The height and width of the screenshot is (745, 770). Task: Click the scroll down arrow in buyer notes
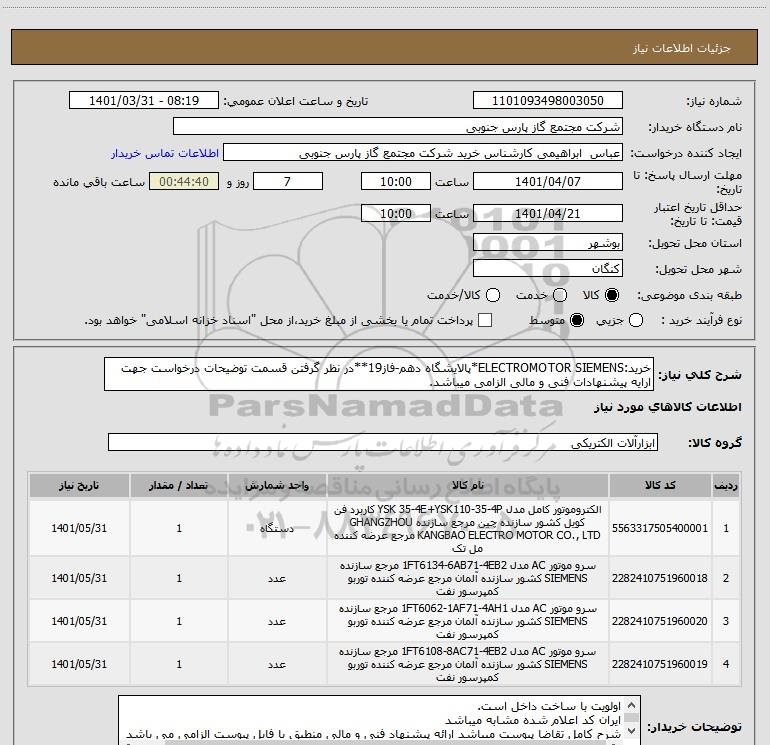[x=632, y=731]
